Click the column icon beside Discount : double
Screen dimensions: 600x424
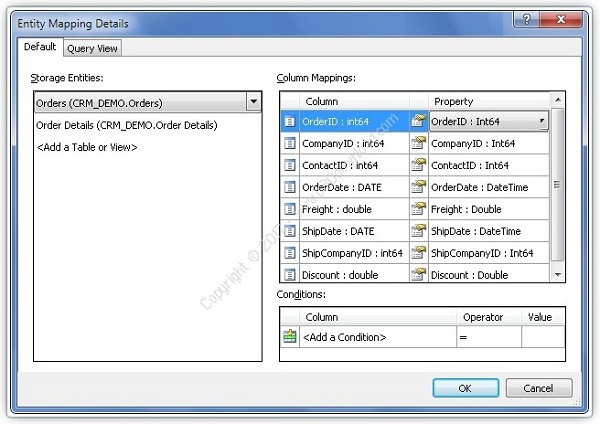(290, 275)
